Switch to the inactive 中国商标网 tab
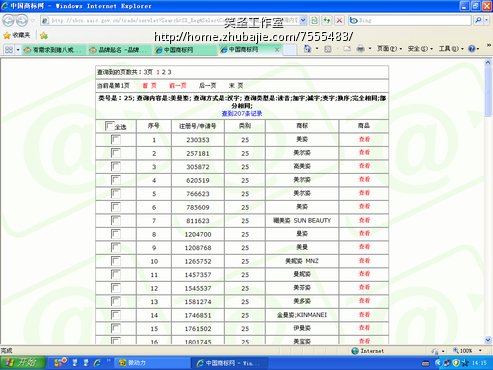The image size is (493, 370). click(x=185, y=50)
